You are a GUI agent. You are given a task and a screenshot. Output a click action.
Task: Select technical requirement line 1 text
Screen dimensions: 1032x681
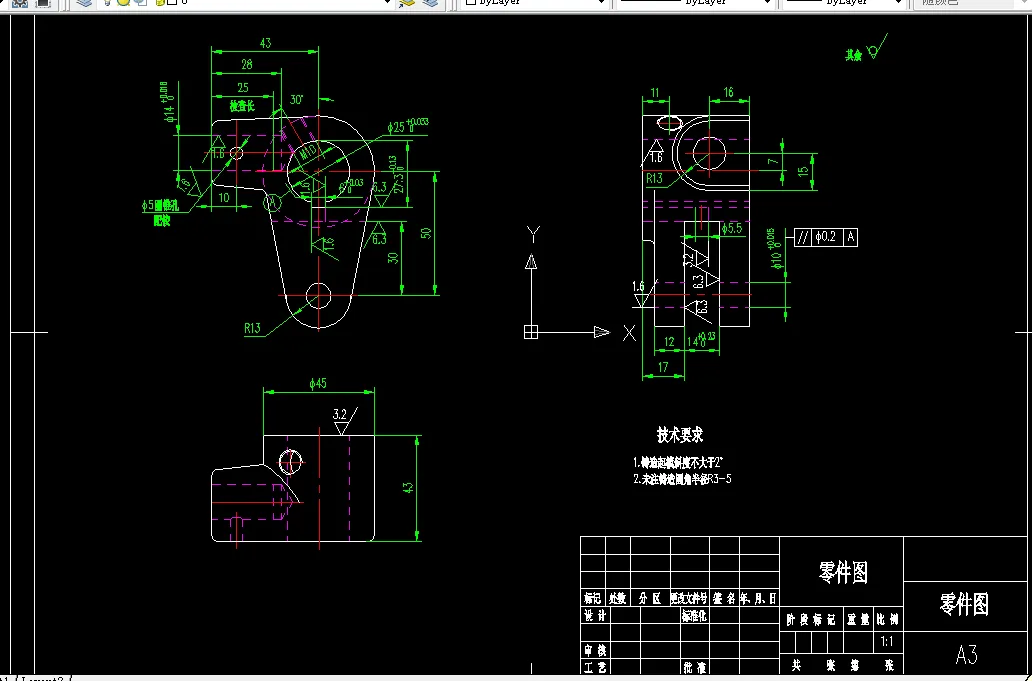679,463
